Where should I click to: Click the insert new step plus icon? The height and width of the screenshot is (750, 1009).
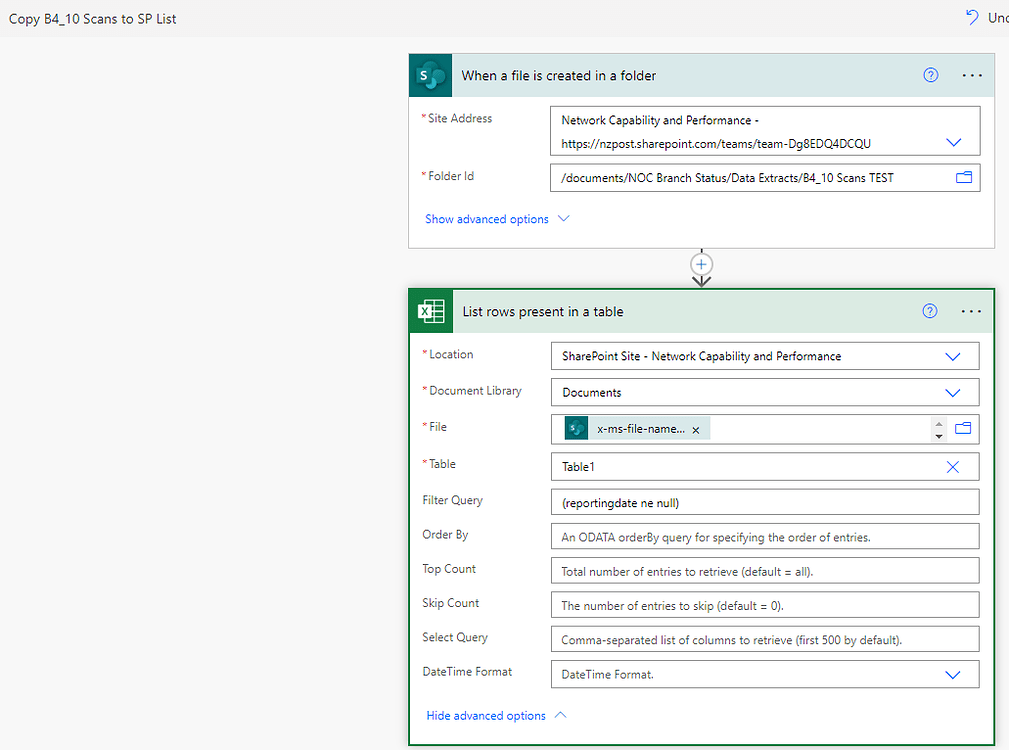click(701, 265)
